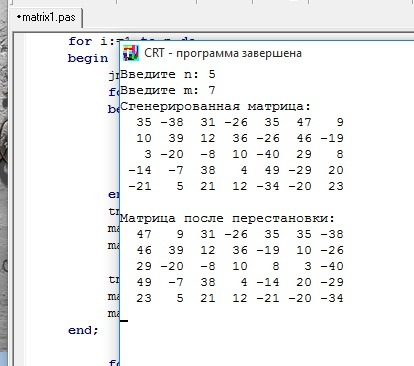This screenshot has height=366, width=414.
Task: Click the CRT window title text
Action: [x=223, y=53]
